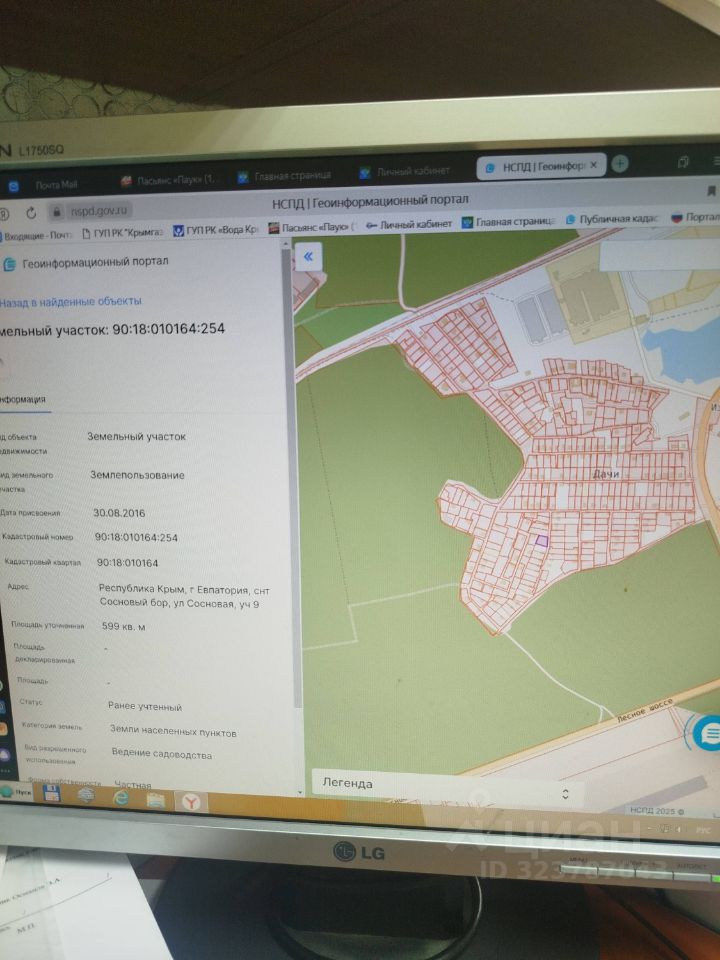Click the bookmark icon at address bar right
The image size is (720, 960).
(711, 192)
